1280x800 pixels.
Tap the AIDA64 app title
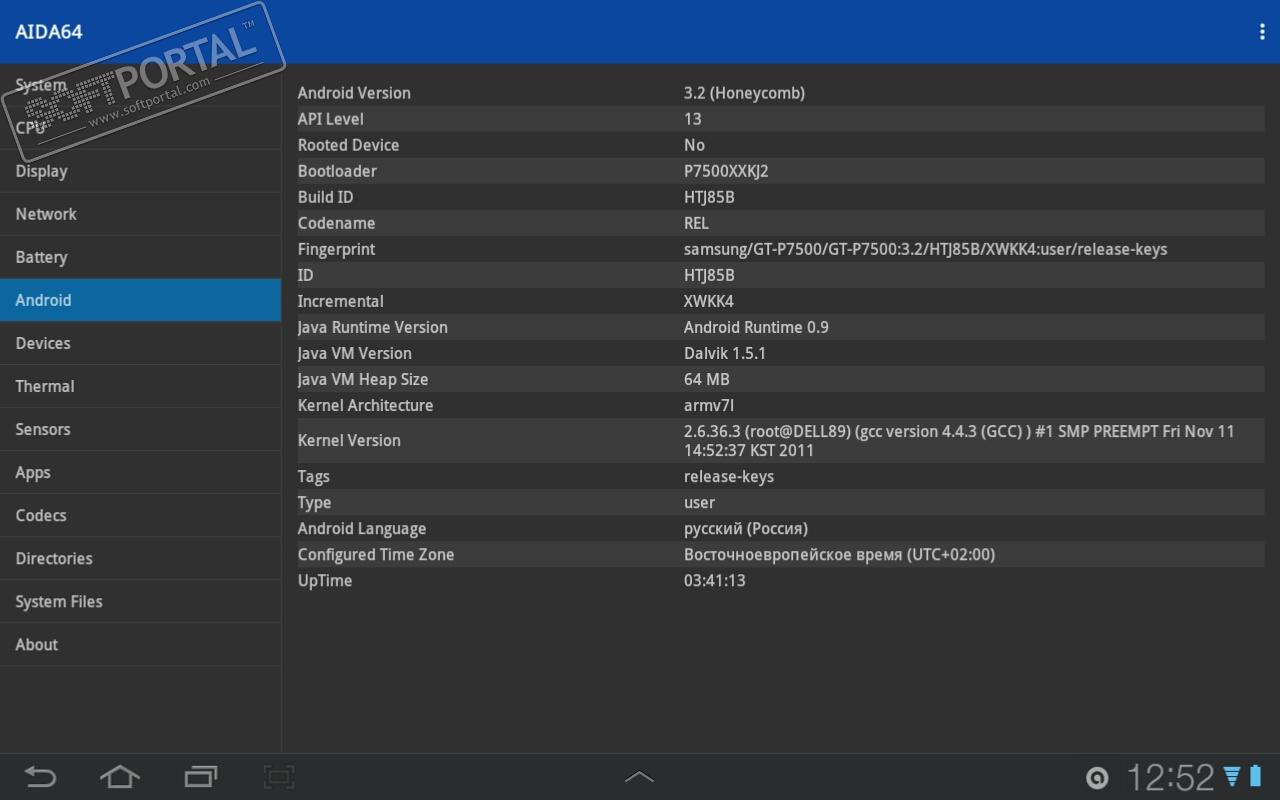tap(49, 32)
